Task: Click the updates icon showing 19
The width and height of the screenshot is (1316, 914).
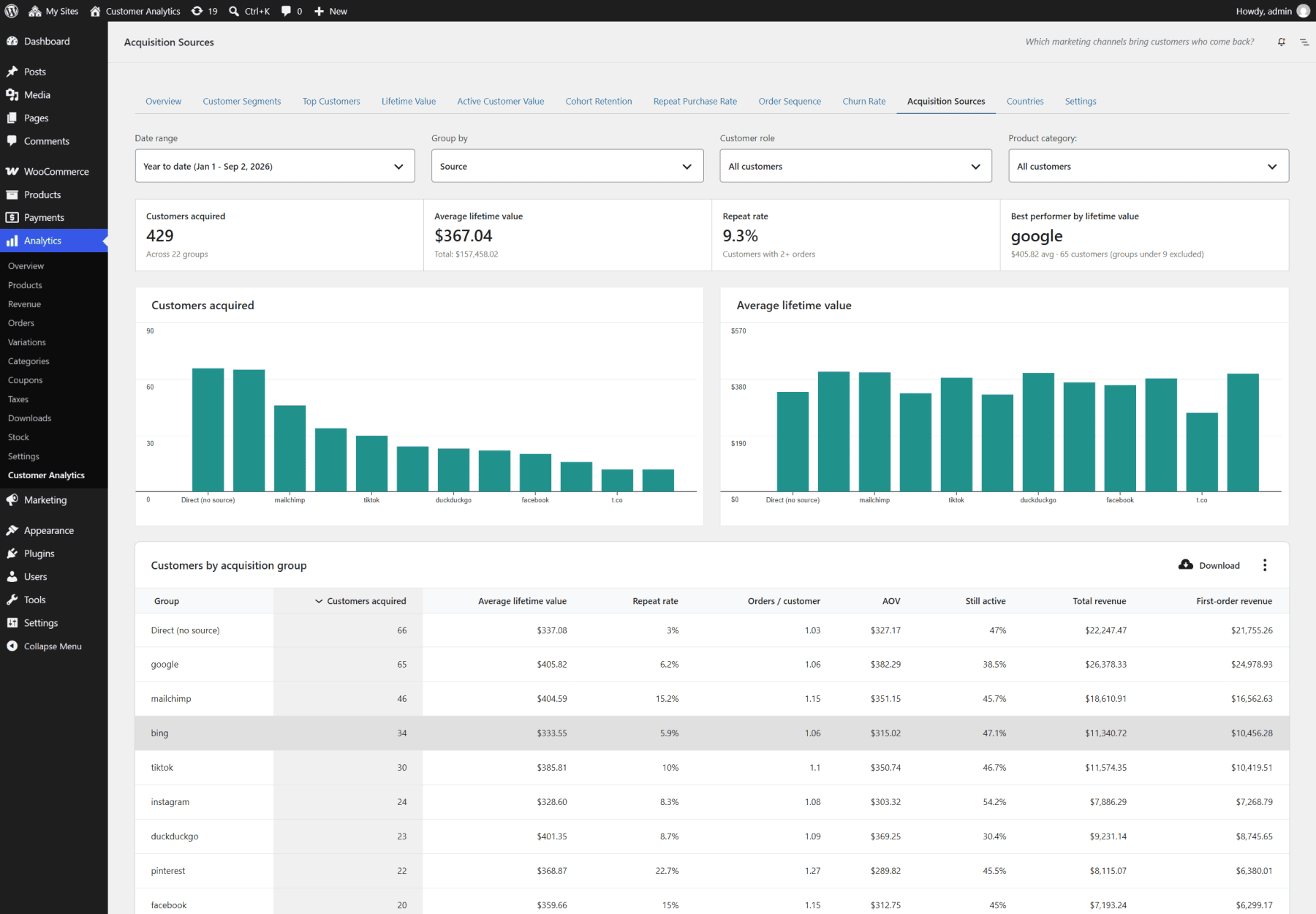Action: (197, 11)
